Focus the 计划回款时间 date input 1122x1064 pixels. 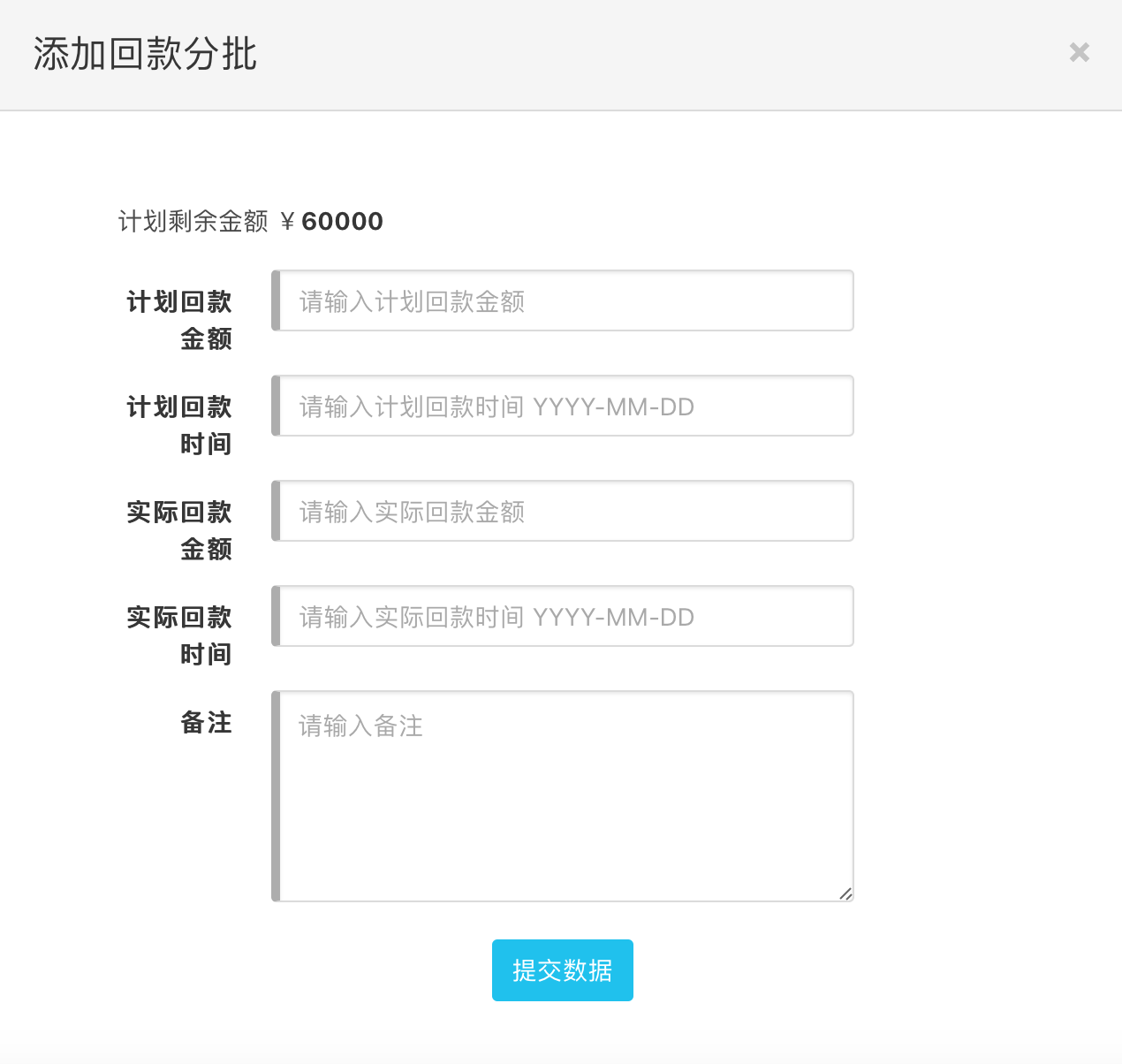[x=565, y=407]
